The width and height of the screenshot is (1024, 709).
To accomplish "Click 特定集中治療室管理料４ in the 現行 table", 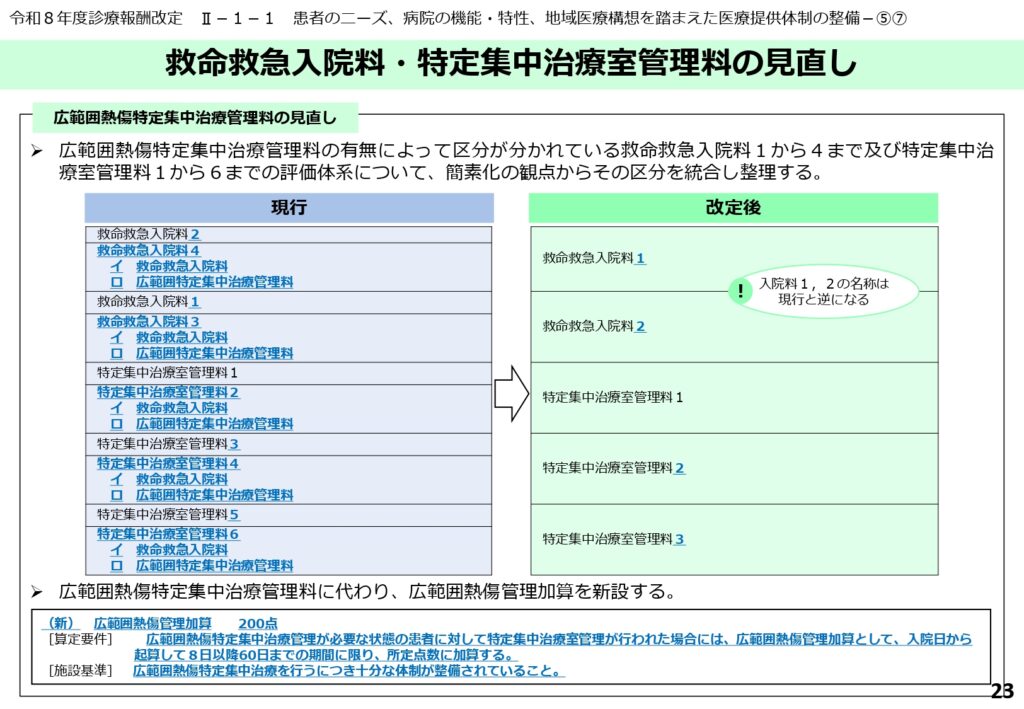I will click(168, 464).
